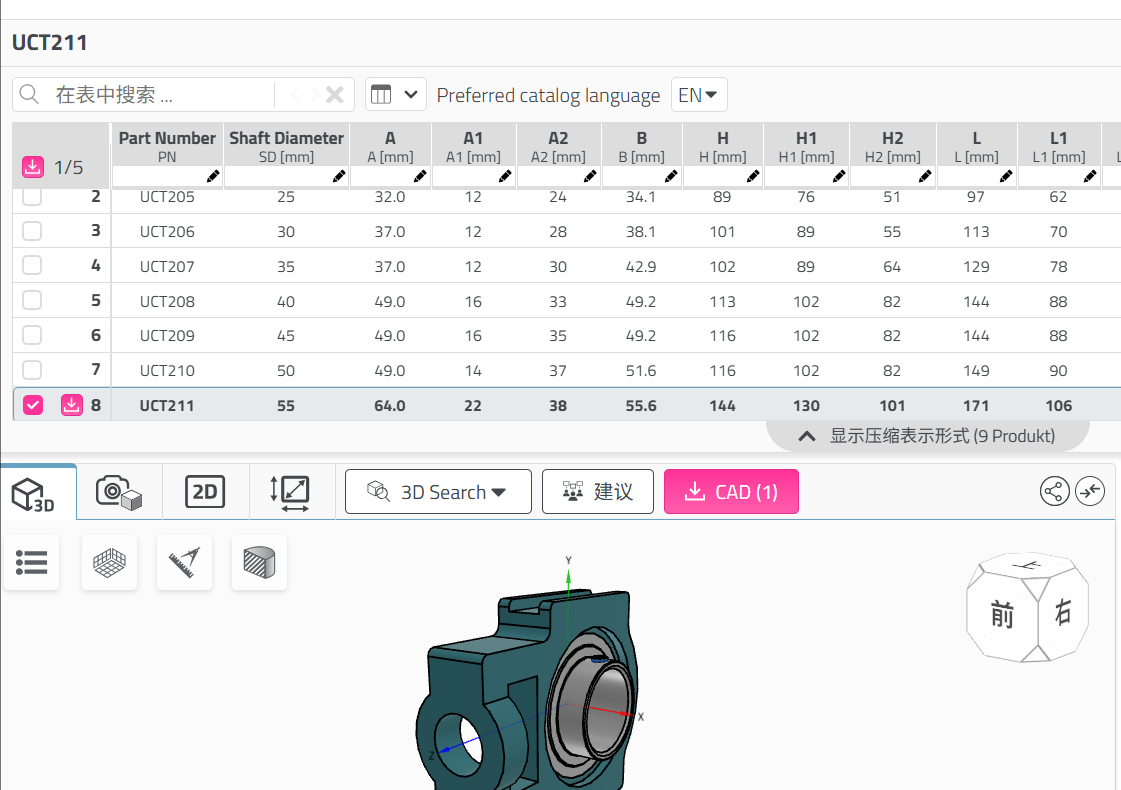Click the table search input field
Viewport: 1121px width, 790px height.
coord(163,94)
